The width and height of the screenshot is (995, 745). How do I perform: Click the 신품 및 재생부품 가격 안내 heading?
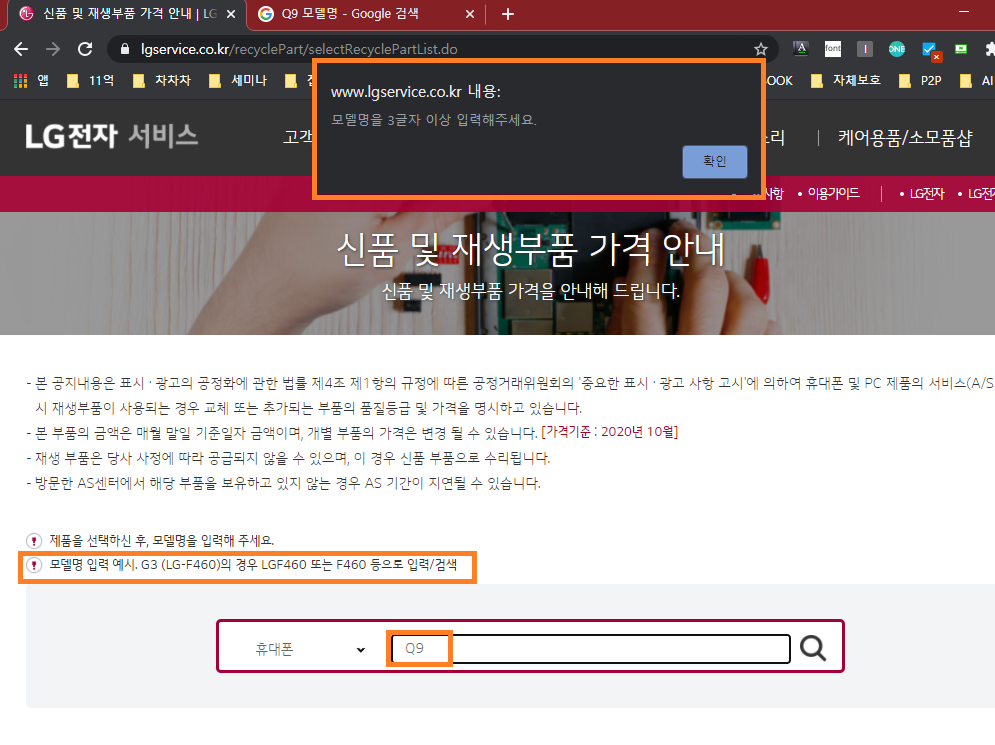pos(530,249)
